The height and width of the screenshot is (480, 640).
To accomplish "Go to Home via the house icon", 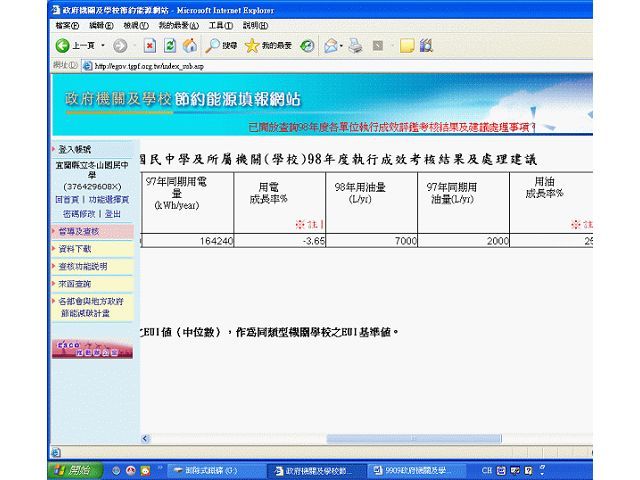I will [189, 46].
